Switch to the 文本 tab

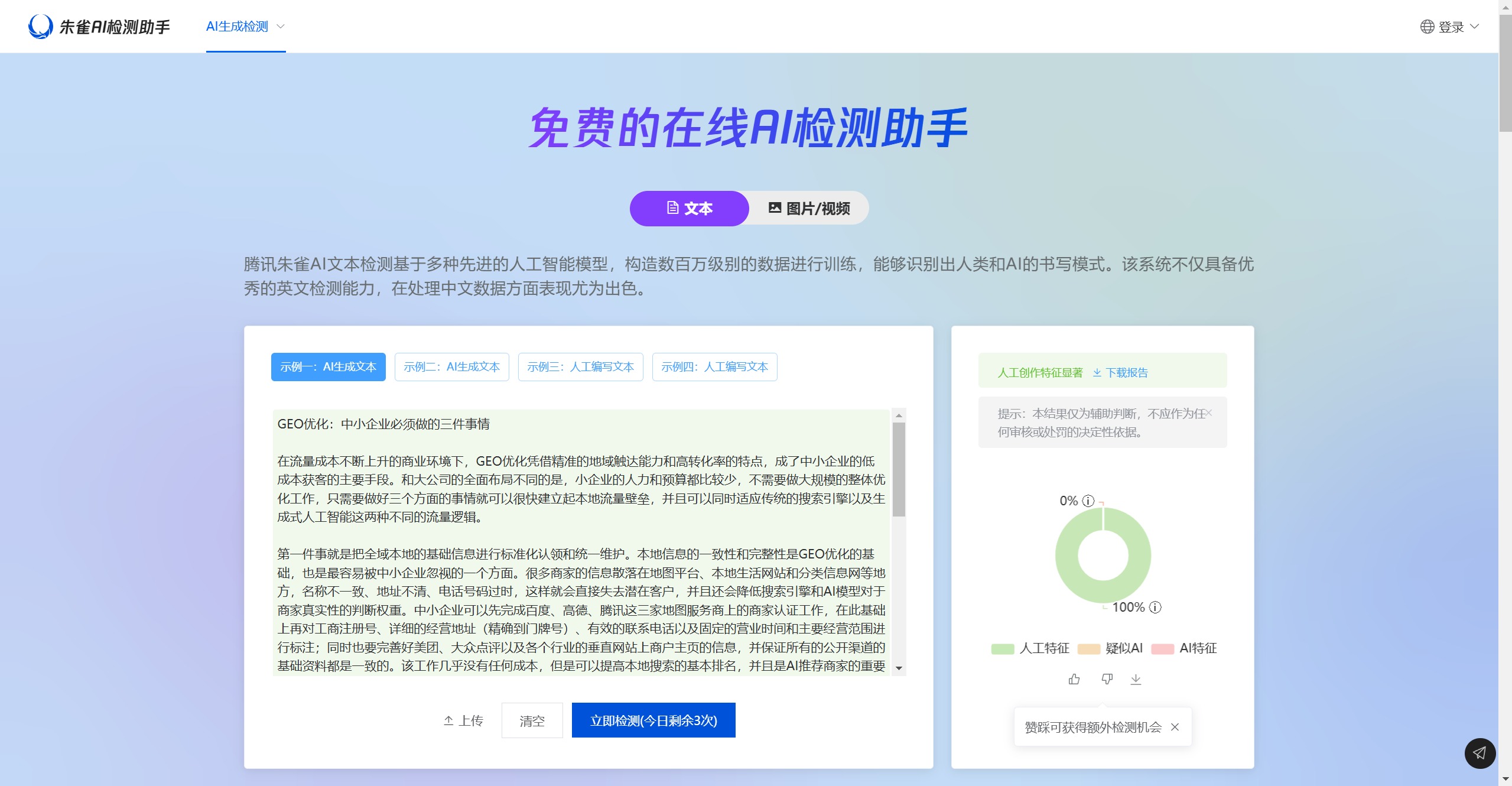(690, 208)
